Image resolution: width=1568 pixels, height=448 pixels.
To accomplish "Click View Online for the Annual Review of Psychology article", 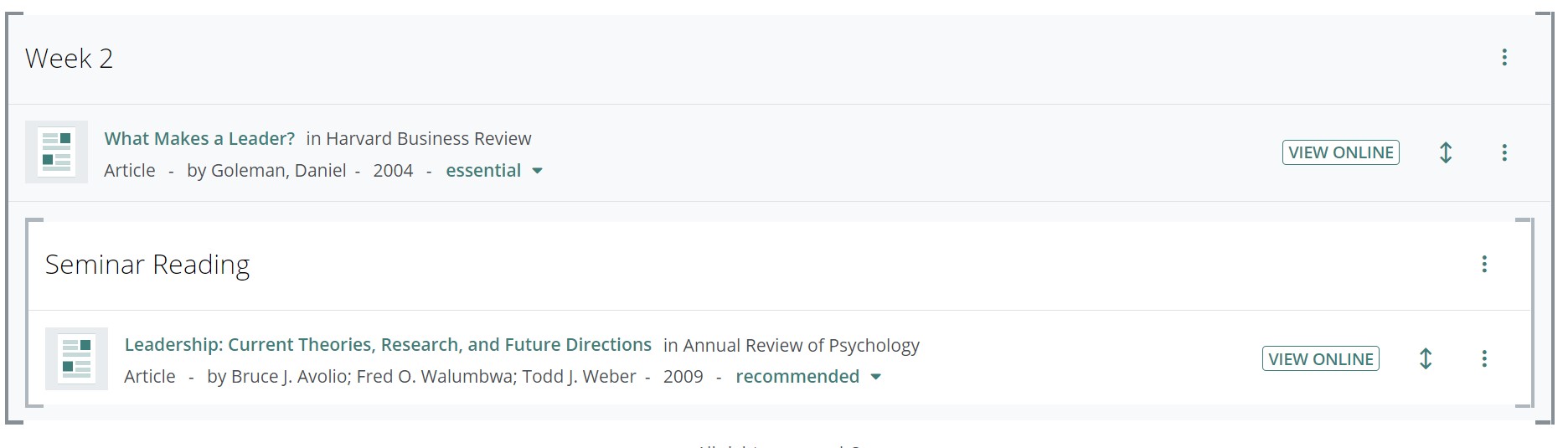I will coord(1320,358).
